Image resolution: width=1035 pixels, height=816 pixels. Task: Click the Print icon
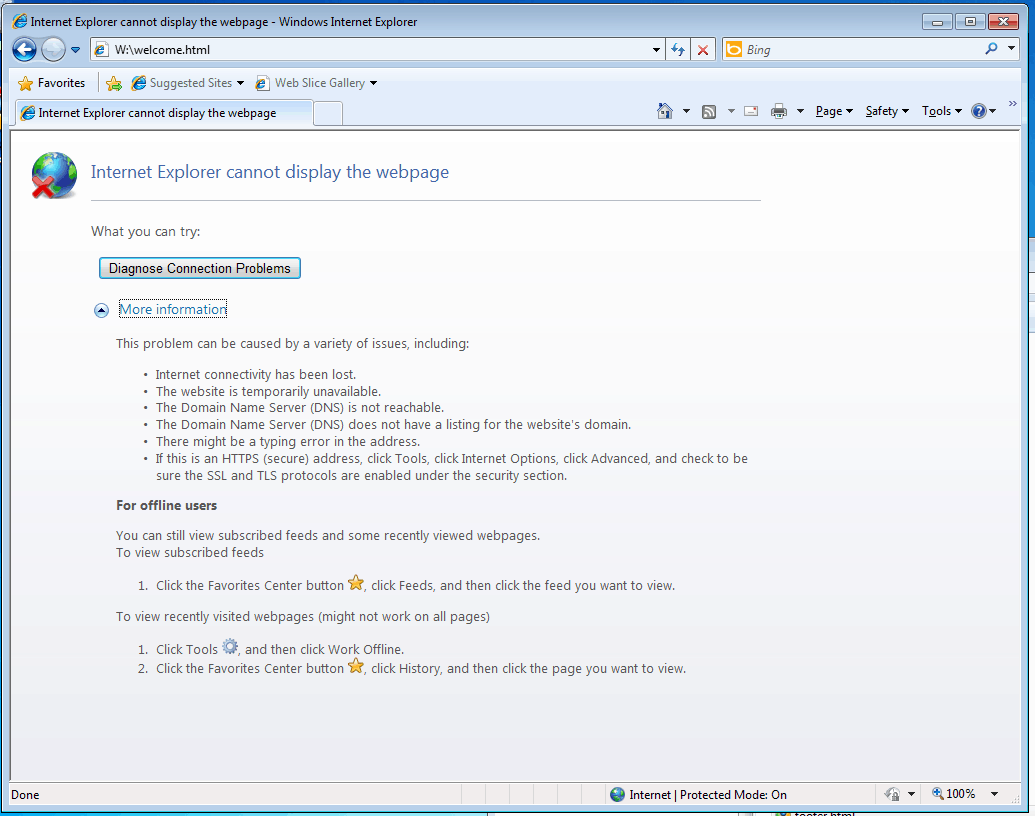[x=779, y=111]
